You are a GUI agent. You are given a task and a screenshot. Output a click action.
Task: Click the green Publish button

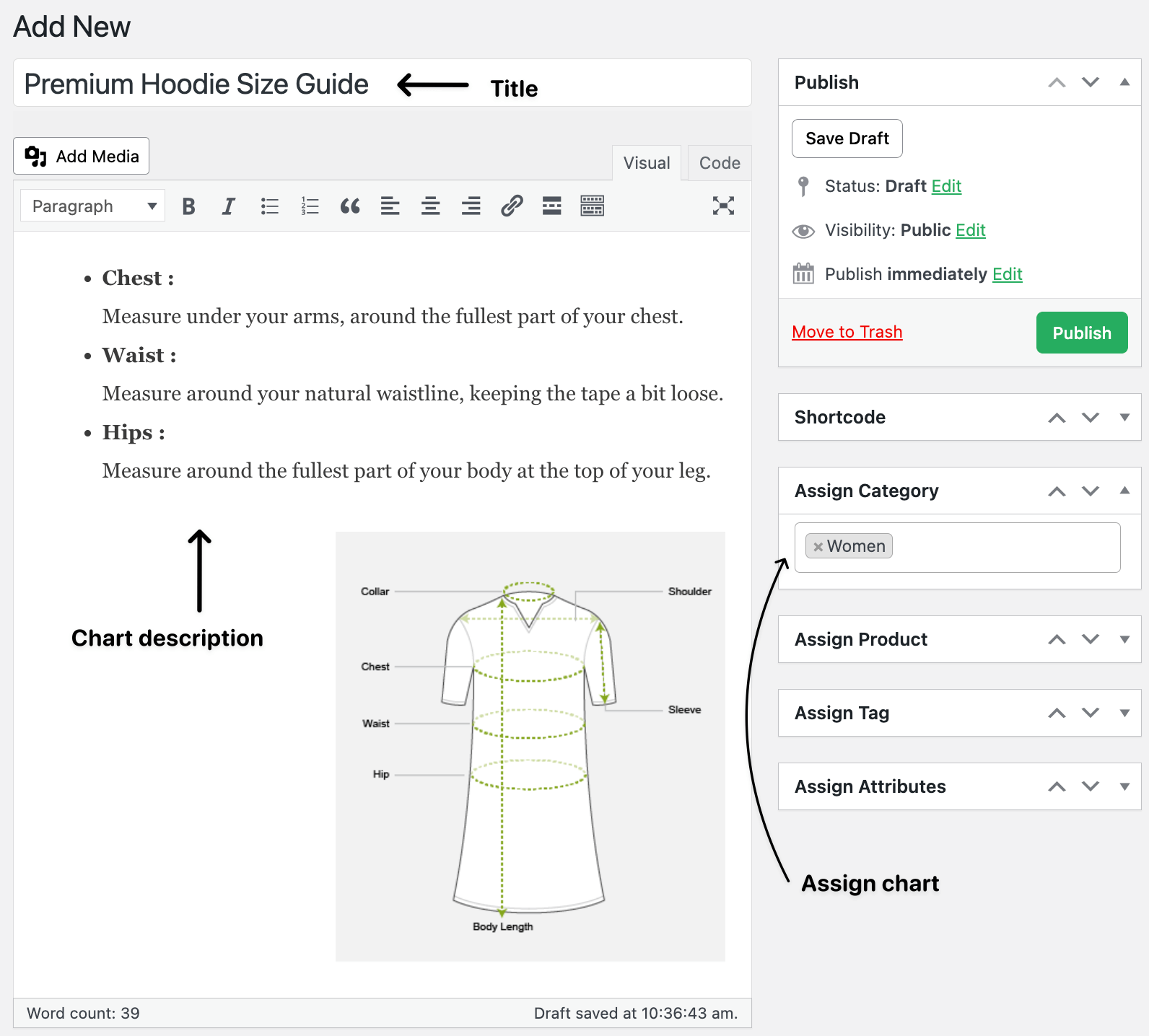1082,333
